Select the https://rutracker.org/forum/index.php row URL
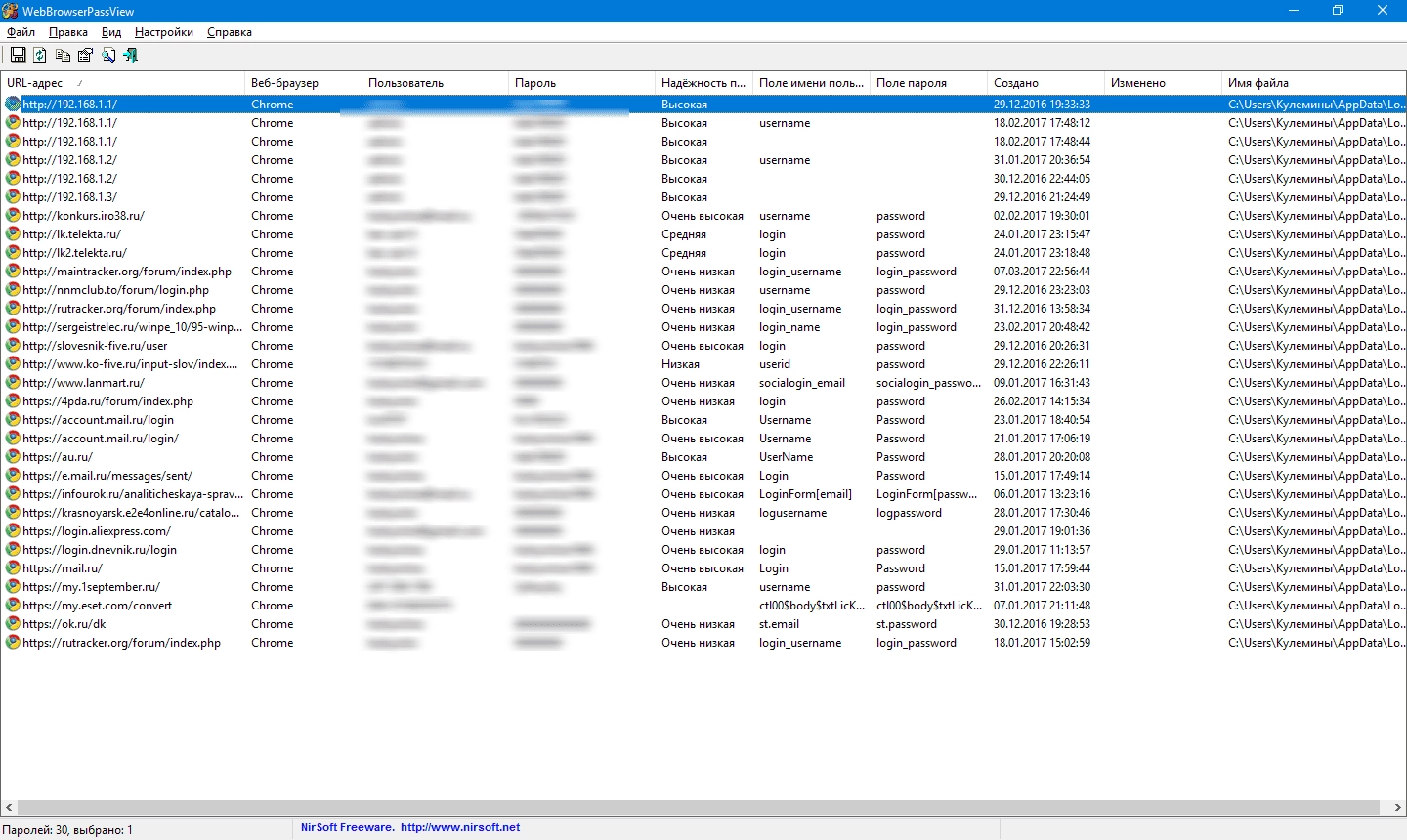Image resolution: width=1407 pixels, height=840 pixels. coord(122,643)
